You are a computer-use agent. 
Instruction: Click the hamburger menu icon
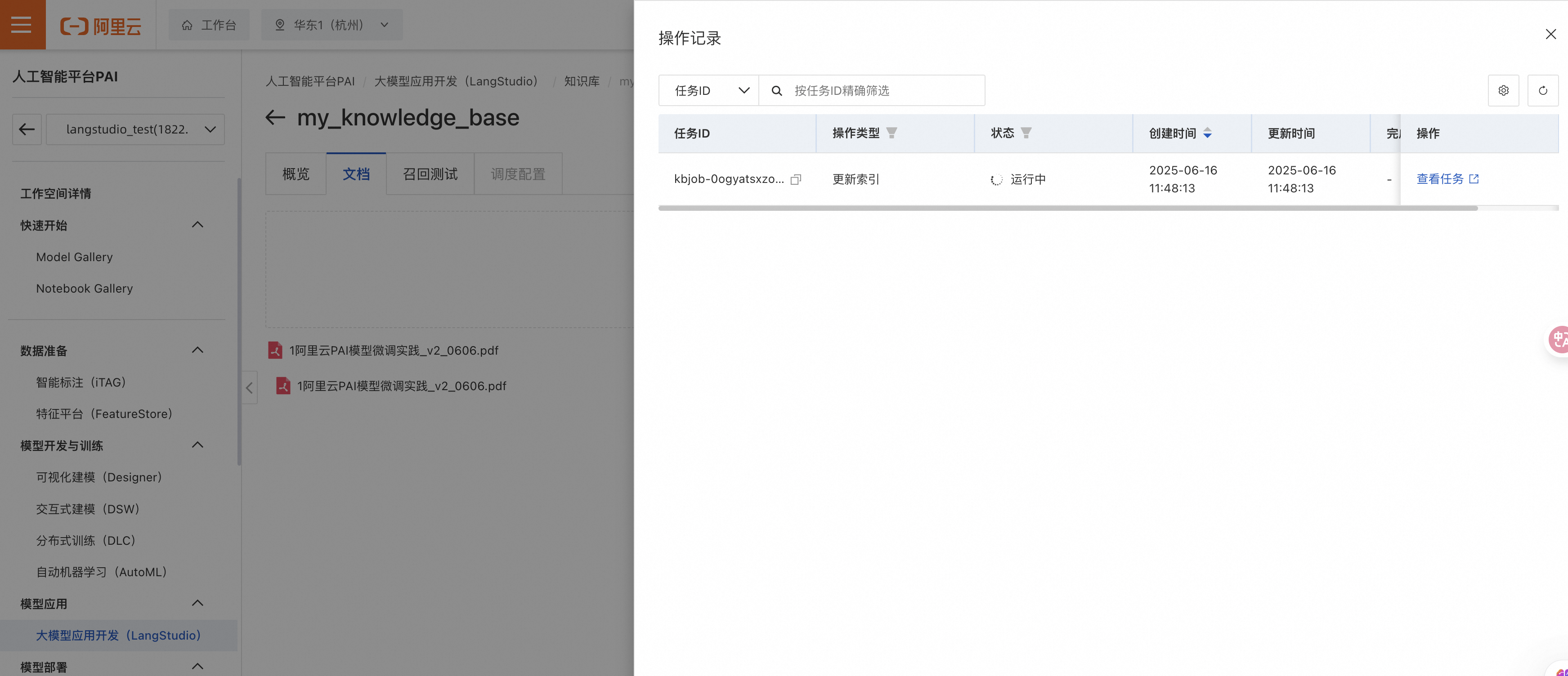point(21,25)
